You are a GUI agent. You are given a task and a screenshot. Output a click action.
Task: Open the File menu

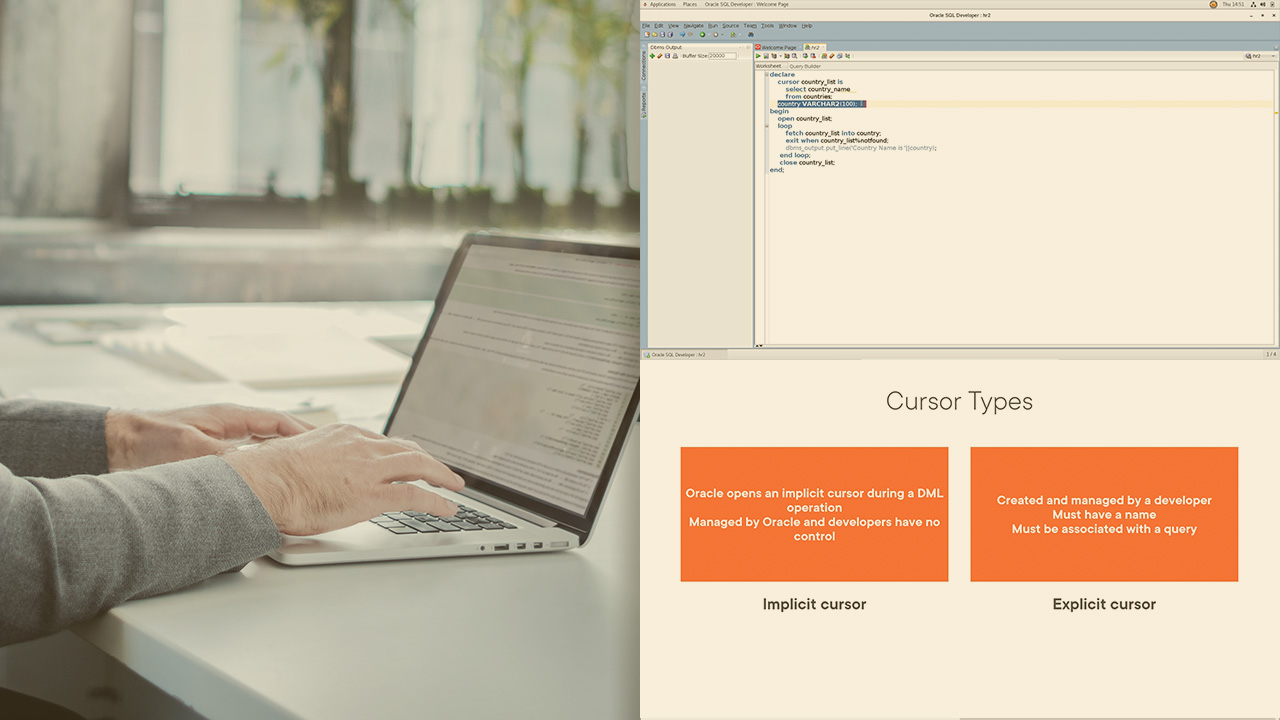(645, 26)
